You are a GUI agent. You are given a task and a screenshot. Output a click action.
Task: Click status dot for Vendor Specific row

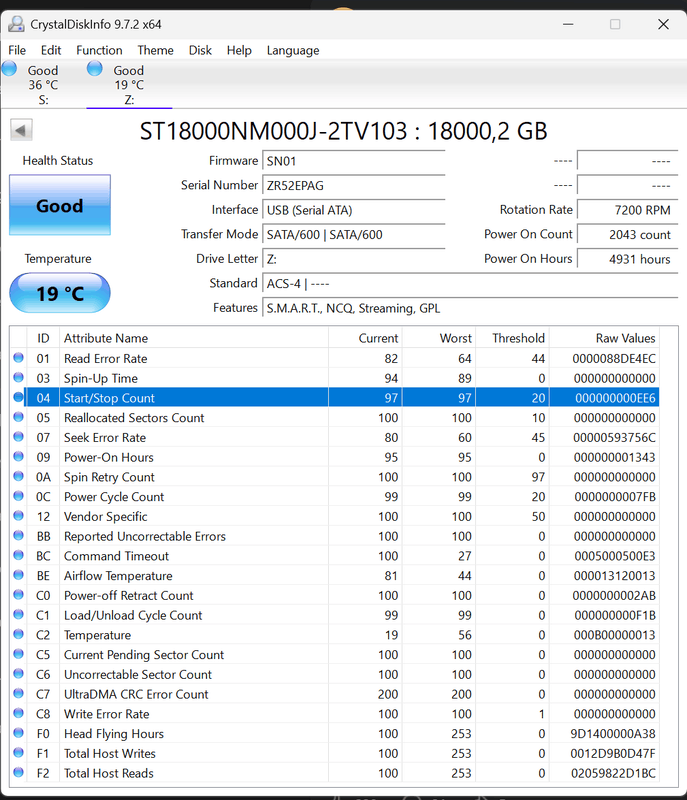tap(18, 515)
